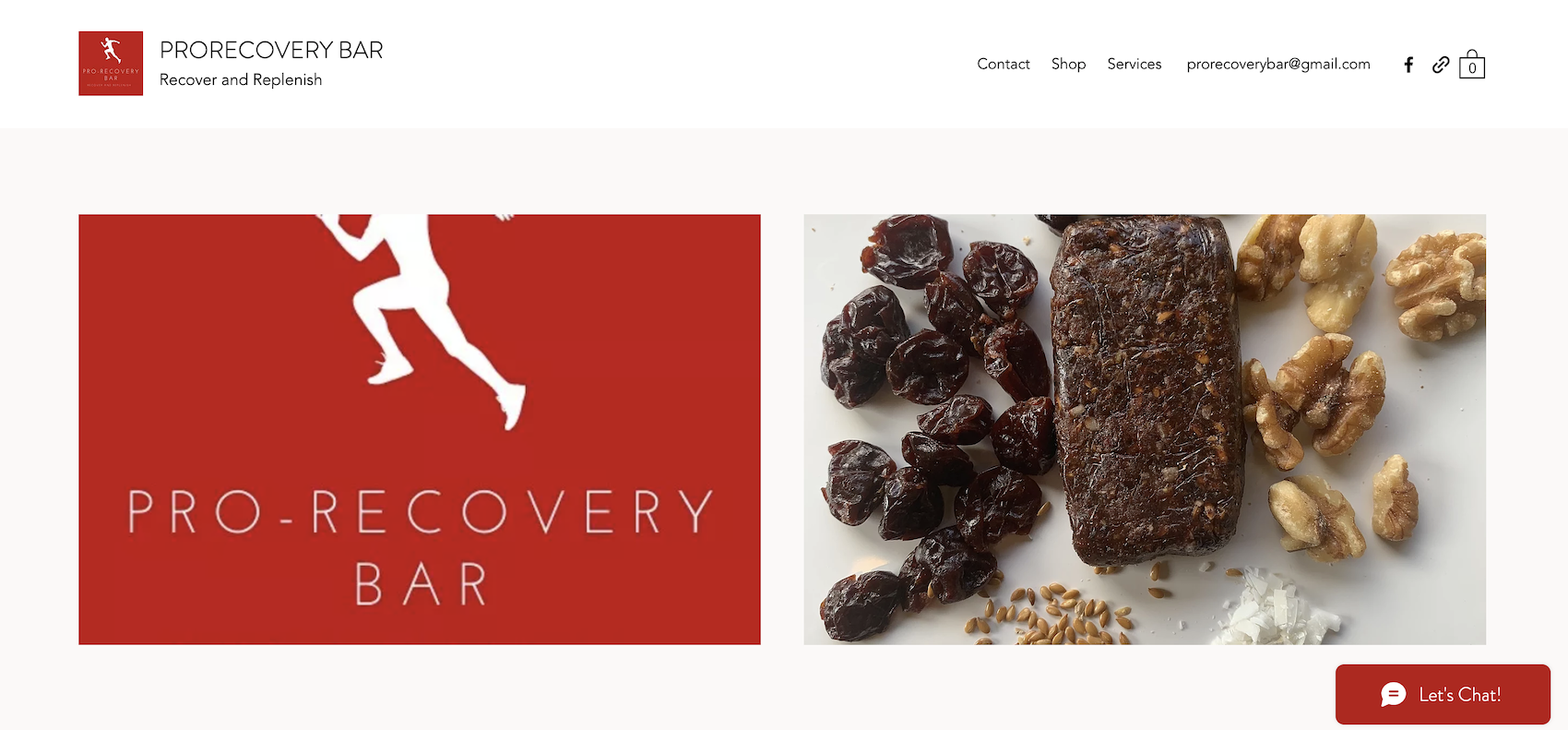Screen dimensions: 1568x730
Task: Open the Contact page
Action: click(1004, 64)
